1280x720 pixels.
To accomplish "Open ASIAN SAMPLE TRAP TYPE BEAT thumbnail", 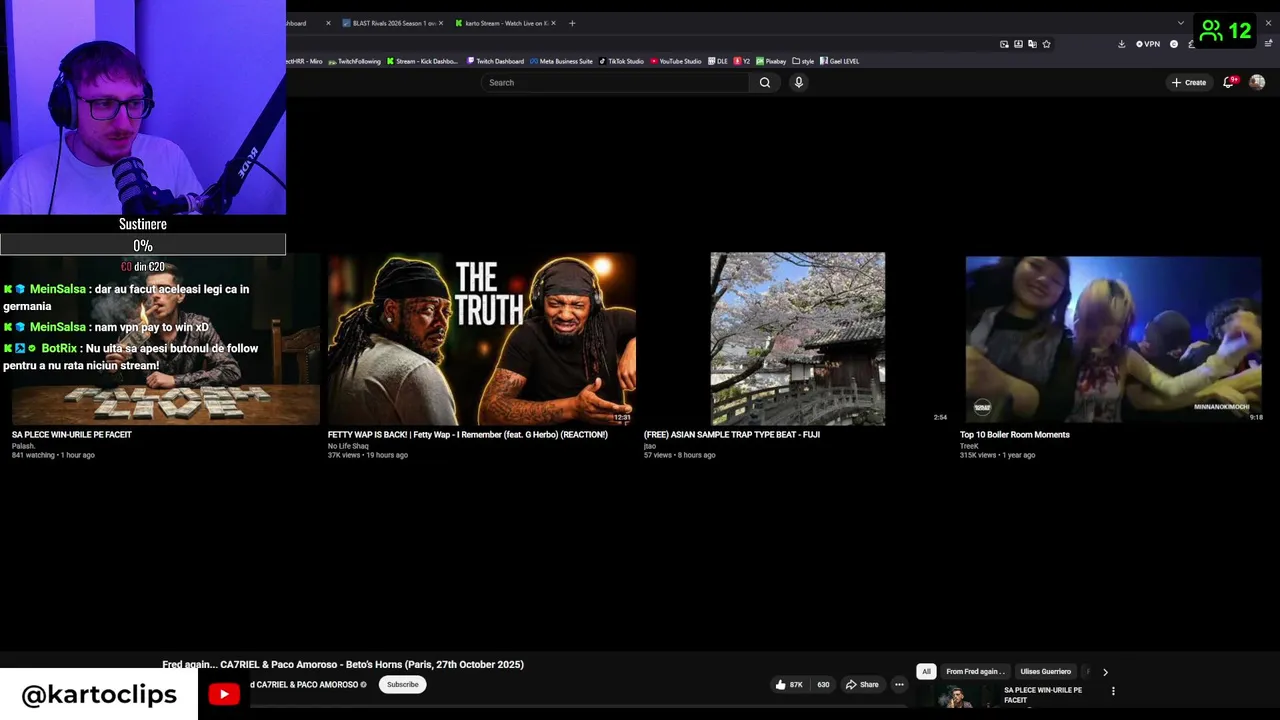I will pos(797,339).
